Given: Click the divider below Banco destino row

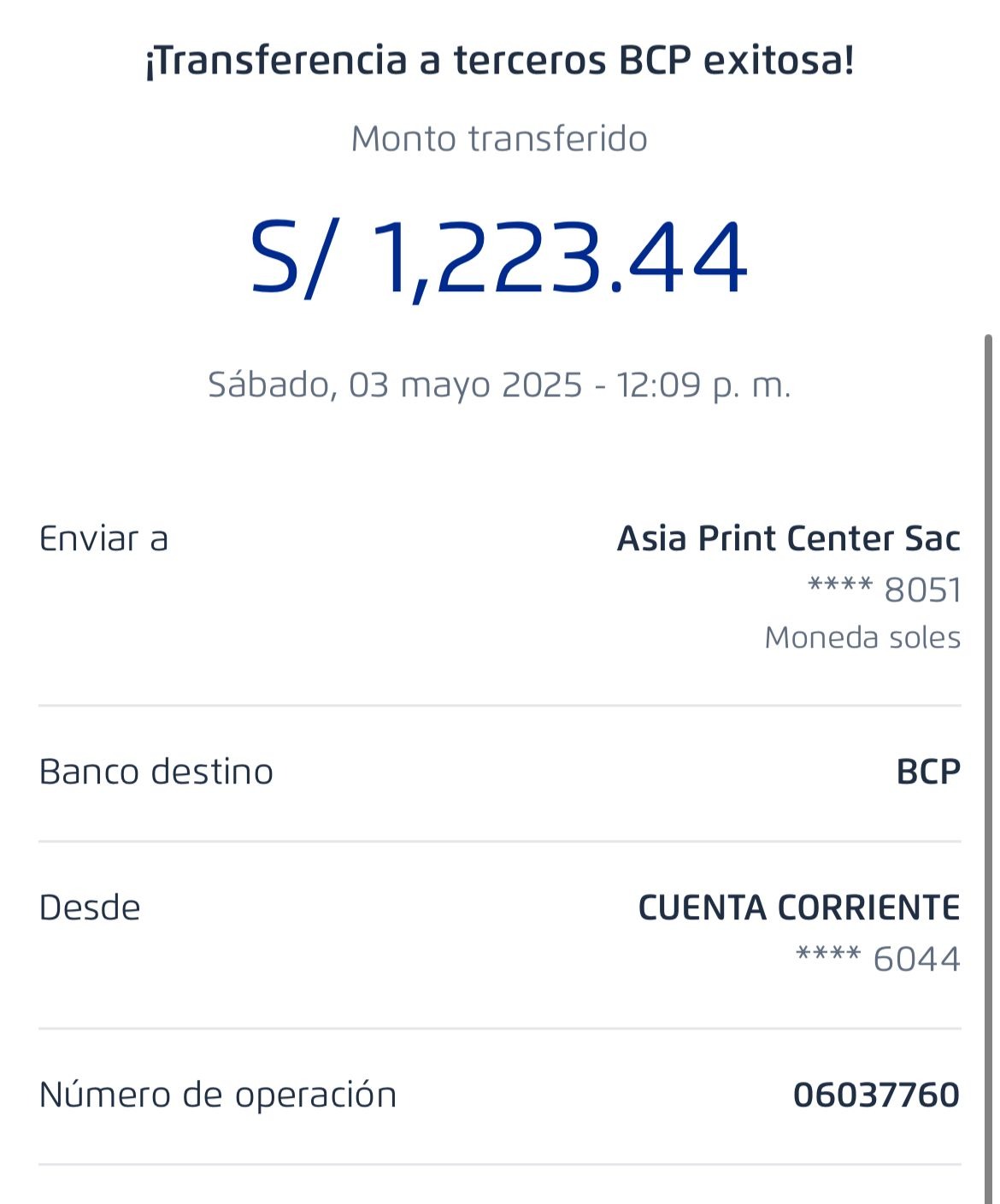Looking at the screenshot, I should [499, 842].
